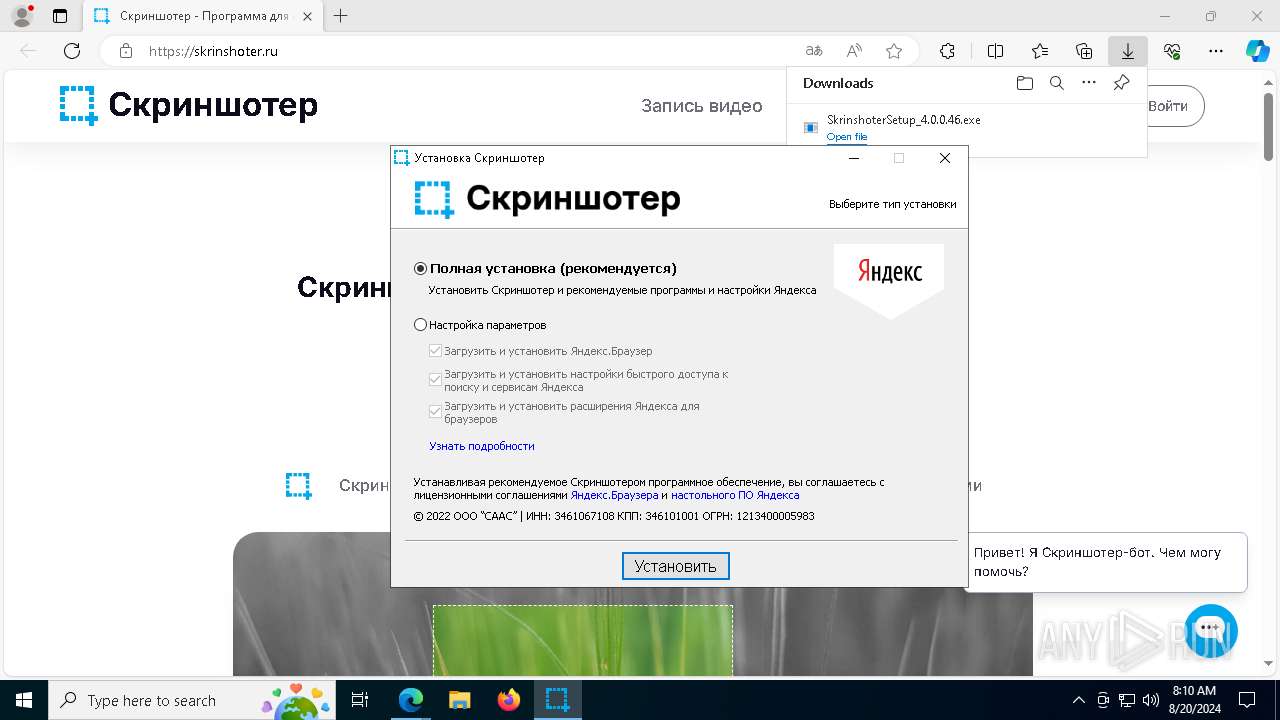
Task: Open the network tray icon
Action: click(x=1126, y=700)
